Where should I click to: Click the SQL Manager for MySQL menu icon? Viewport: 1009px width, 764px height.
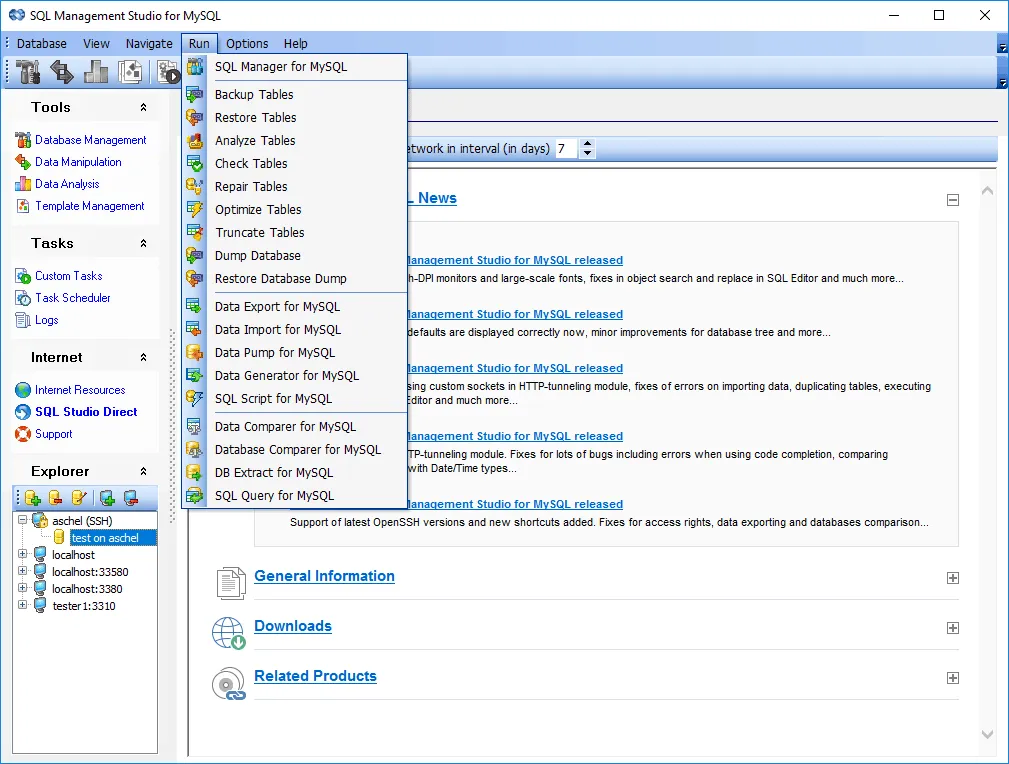pyautogui.click(x=194, y=66)
